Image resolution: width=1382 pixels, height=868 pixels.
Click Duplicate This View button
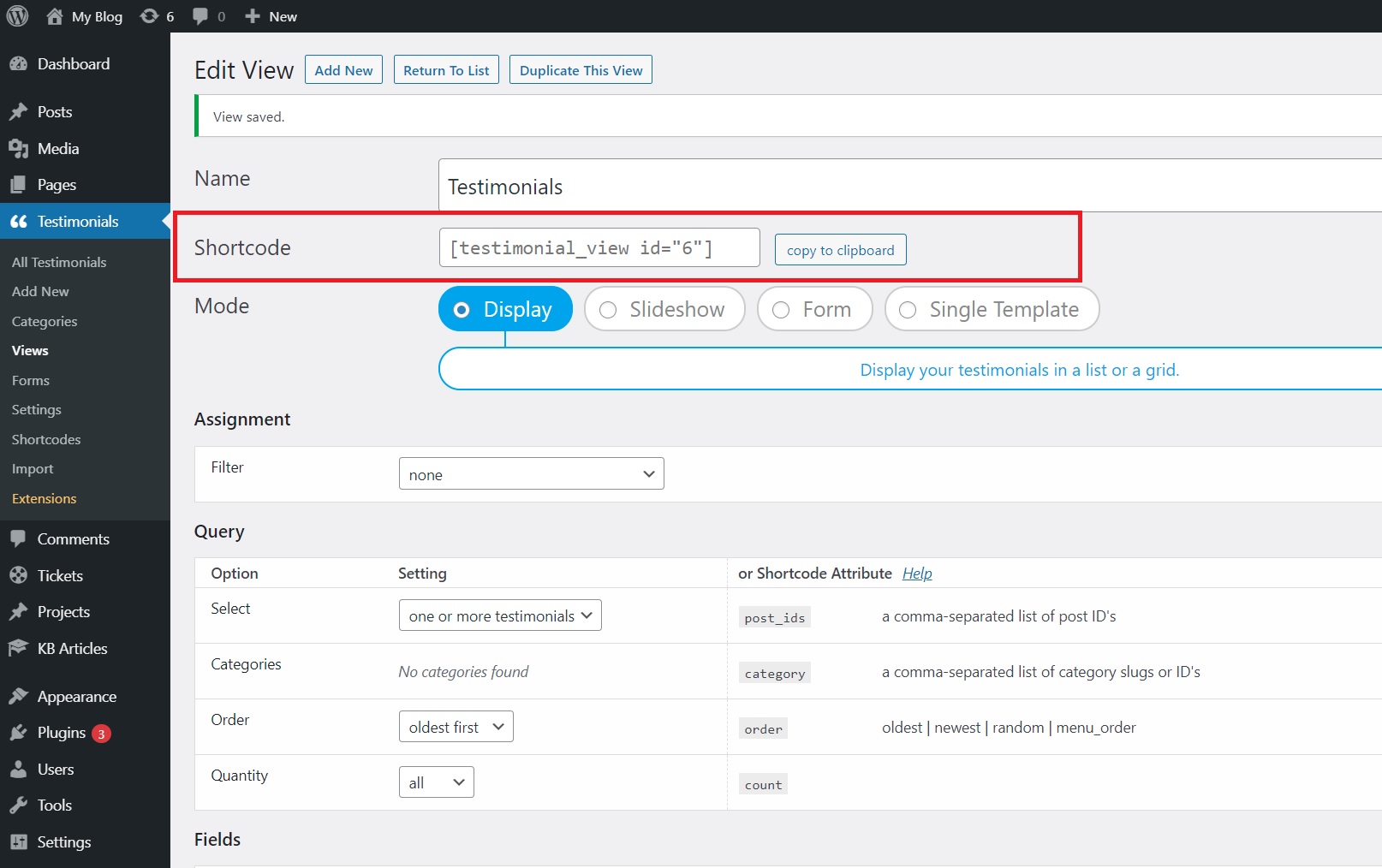(581, 70)
